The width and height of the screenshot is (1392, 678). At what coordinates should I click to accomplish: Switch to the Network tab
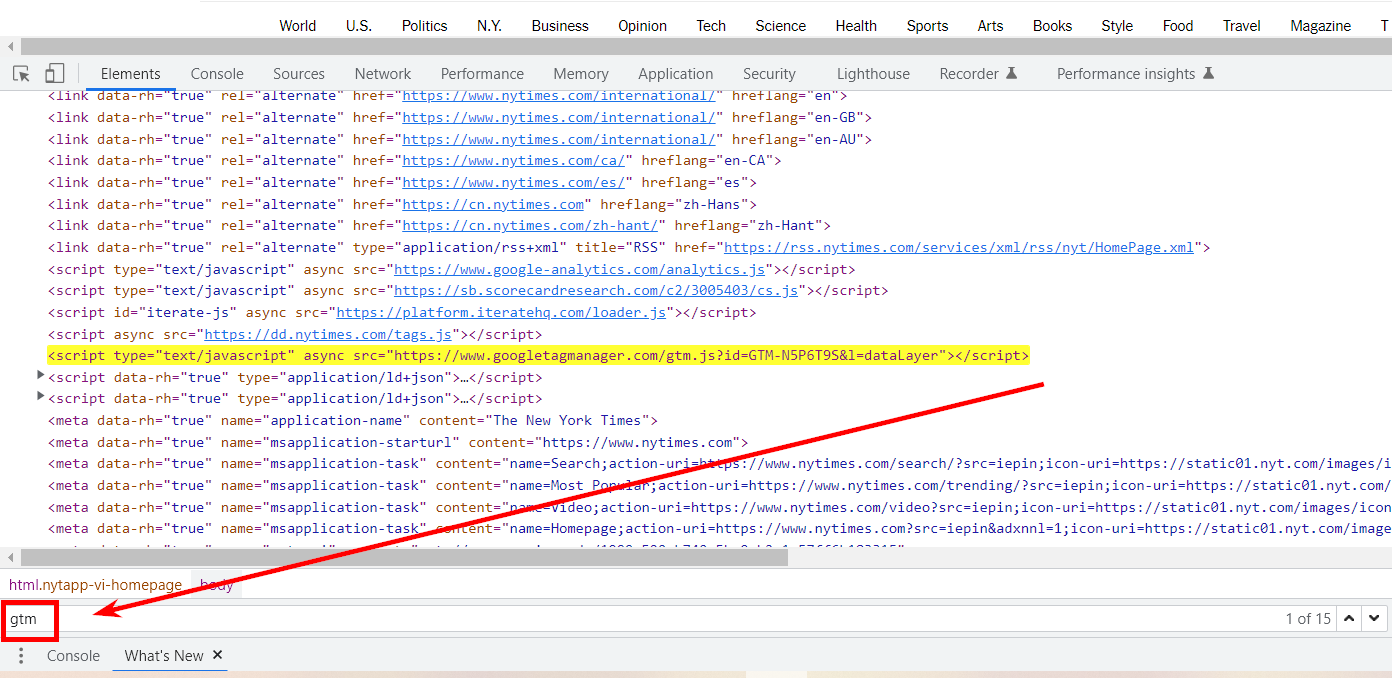(383, 74)
